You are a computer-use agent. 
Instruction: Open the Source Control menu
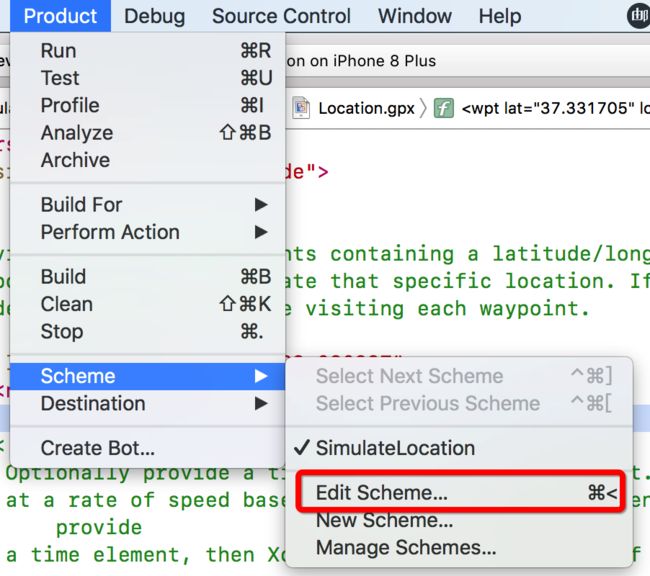click(x=281, y=16)
